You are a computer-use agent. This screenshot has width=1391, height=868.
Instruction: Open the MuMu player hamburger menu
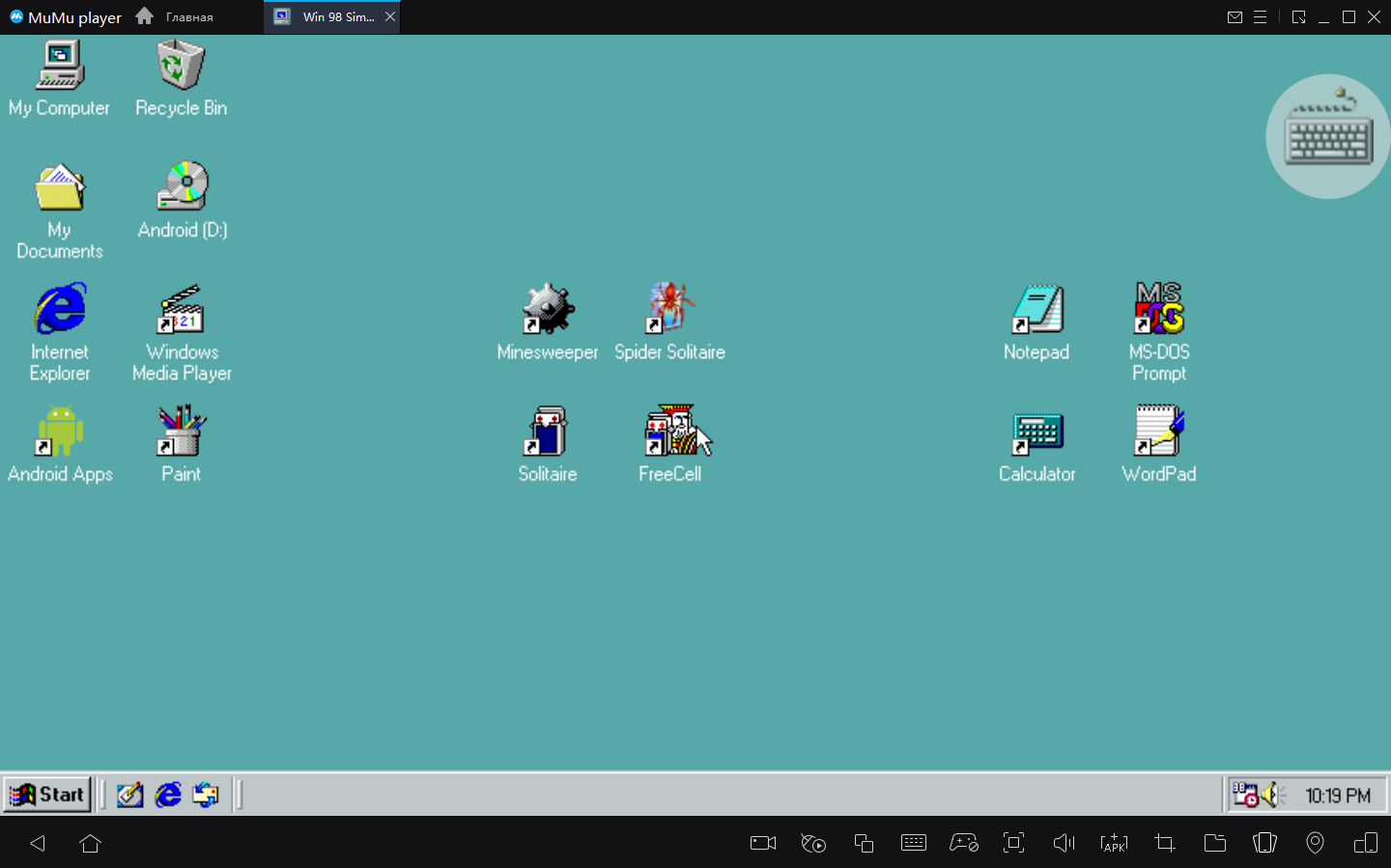1260,17
